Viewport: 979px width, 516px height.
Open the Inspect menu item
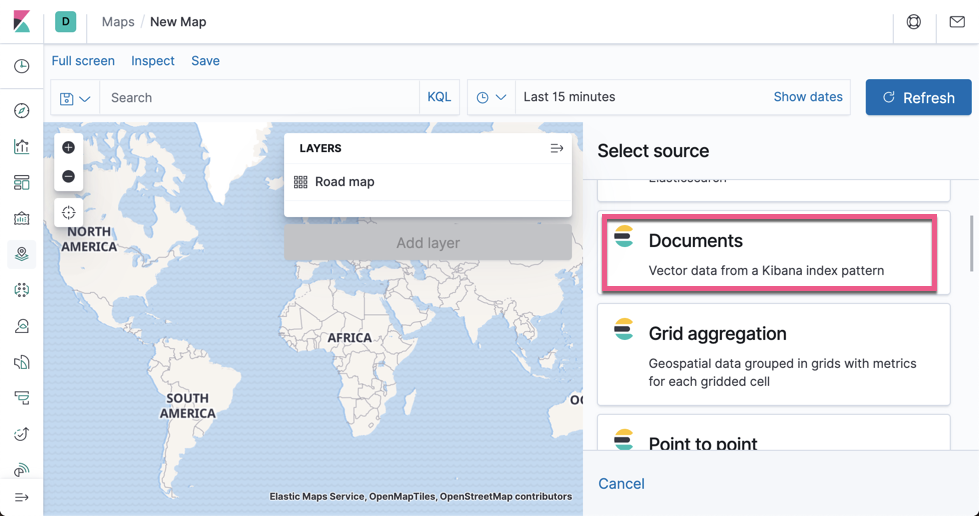pyautogui.click(x=153, y=61)
